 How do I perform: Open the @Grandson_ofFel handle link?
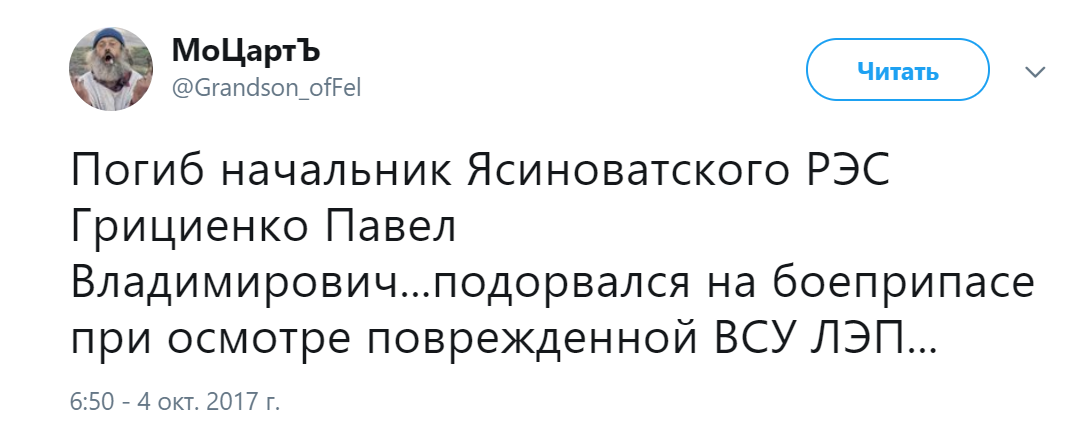[x=266, y=88]
